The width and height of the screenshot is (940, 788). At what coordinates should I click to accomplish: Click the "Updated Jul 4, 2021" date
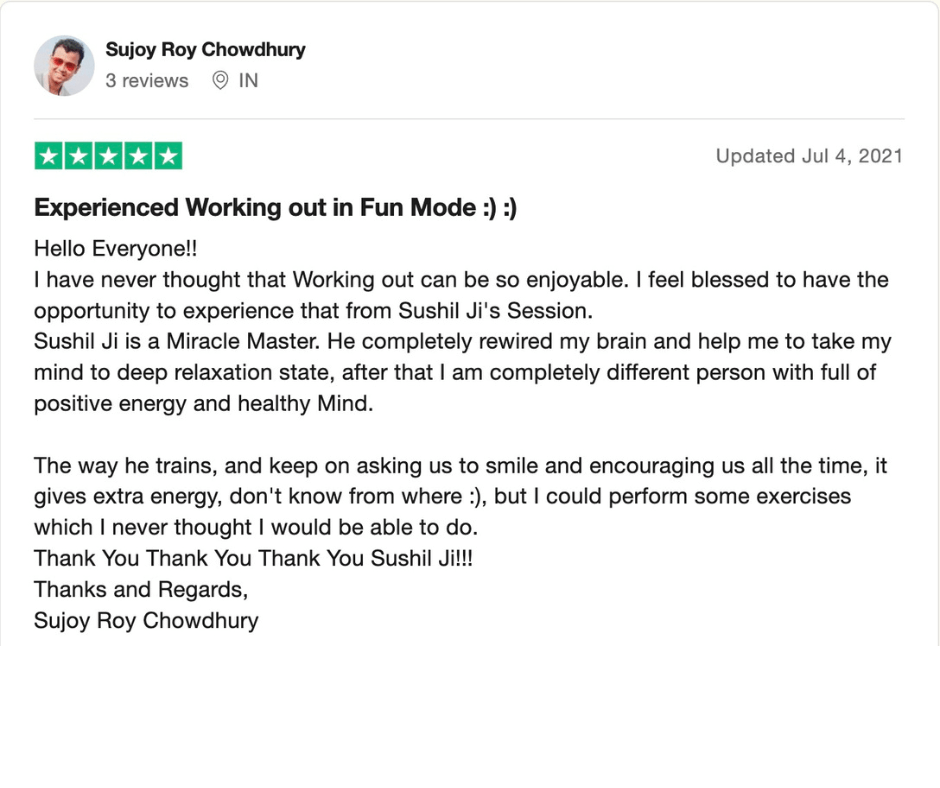pos(809,156)
